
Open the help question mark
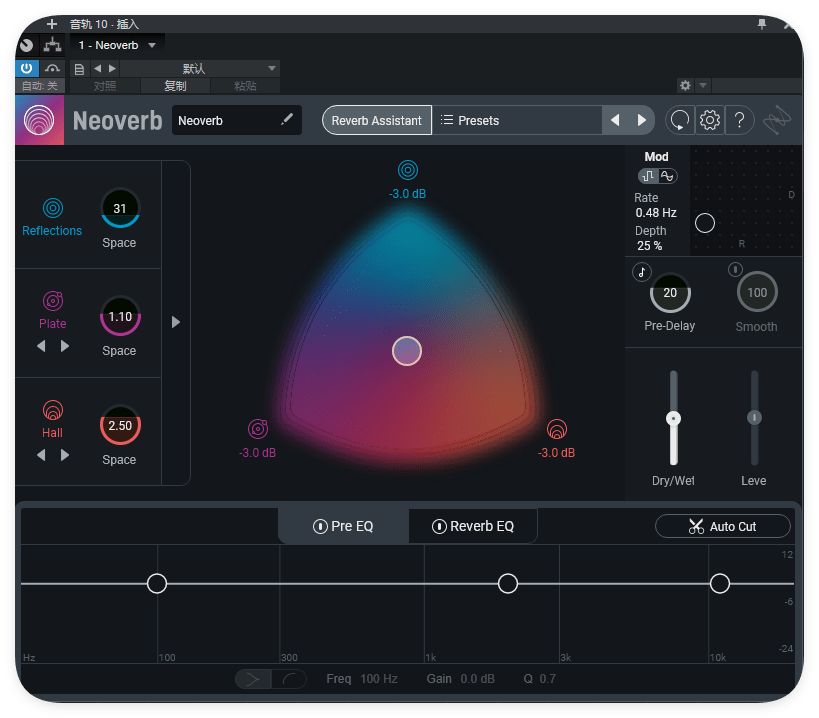click(740, 121)
